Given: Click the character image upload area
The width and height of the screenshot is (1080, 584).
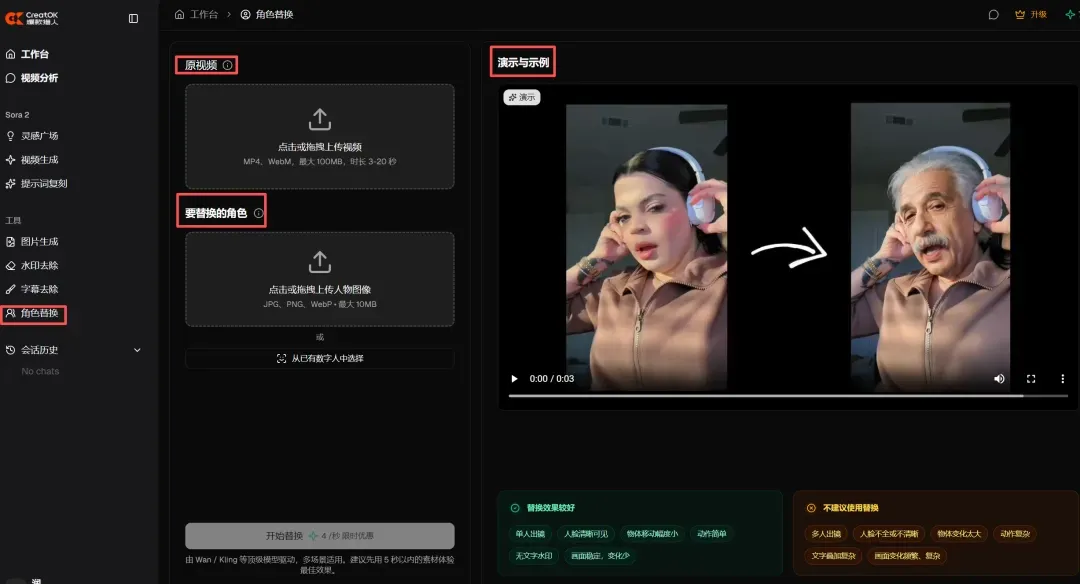Looking at the screenshot, I should pyautogui.click(x=320, y=279).
